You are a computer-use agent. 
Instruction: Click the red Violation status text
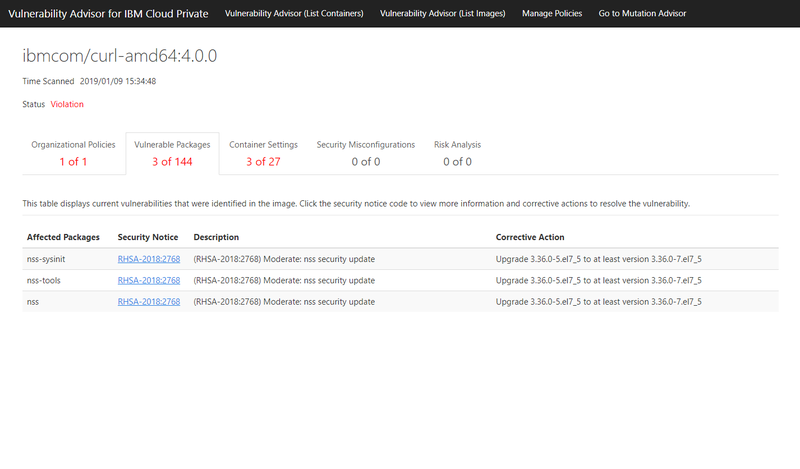click(x=67, y=104)
